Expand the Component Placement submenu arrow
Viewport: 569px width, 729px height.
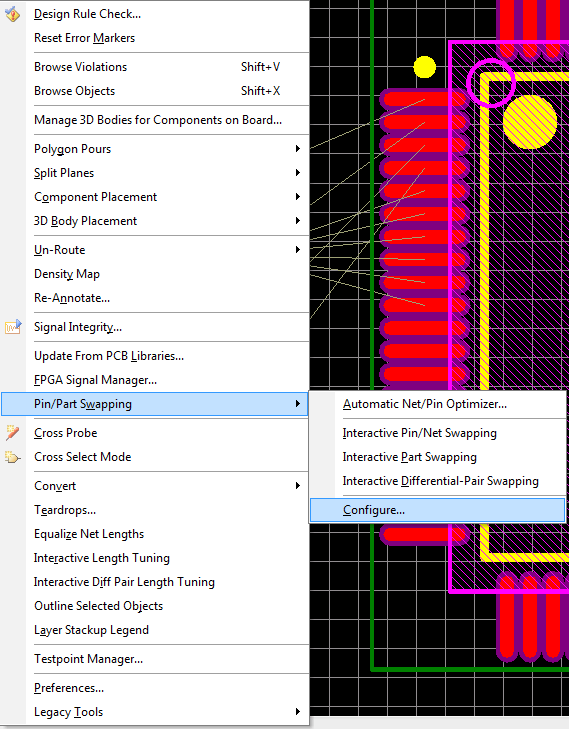pos(298,197)
